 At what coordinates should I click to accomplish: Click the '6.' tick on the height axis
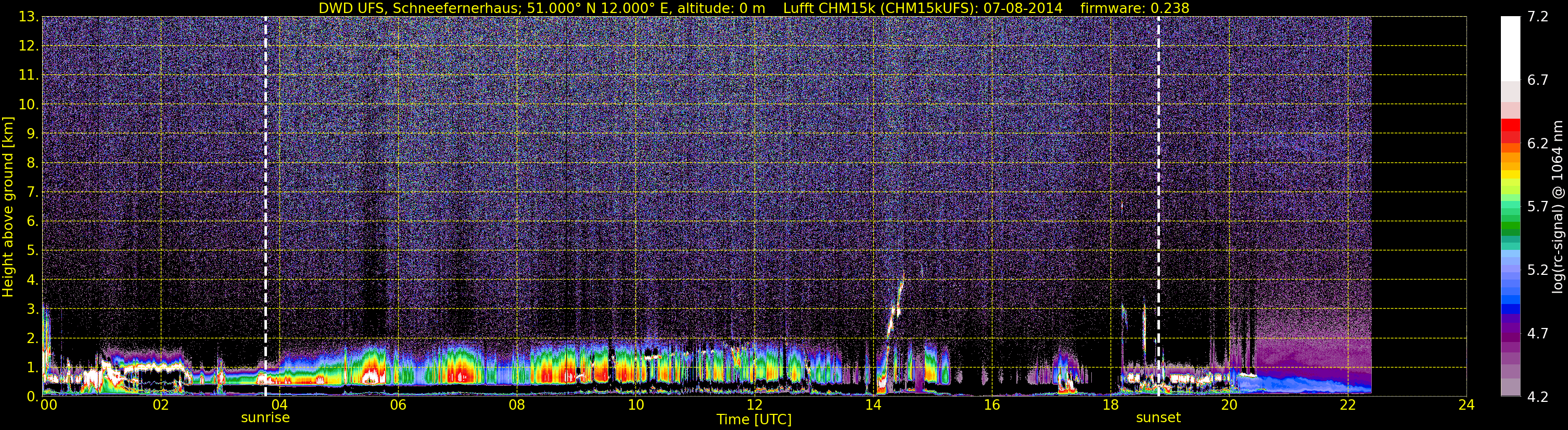click(32, 222)
